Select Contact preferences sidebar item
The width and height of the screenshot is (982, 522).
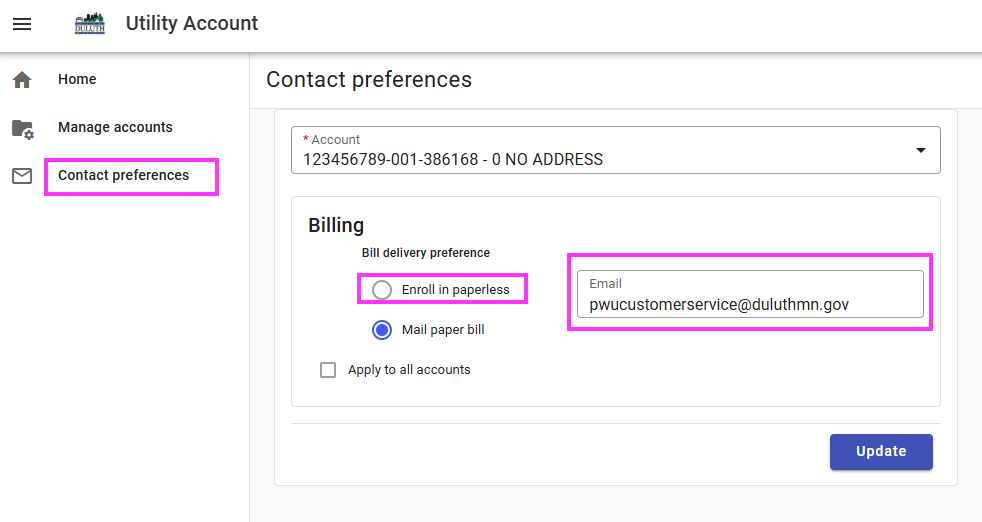coord(123,176)
